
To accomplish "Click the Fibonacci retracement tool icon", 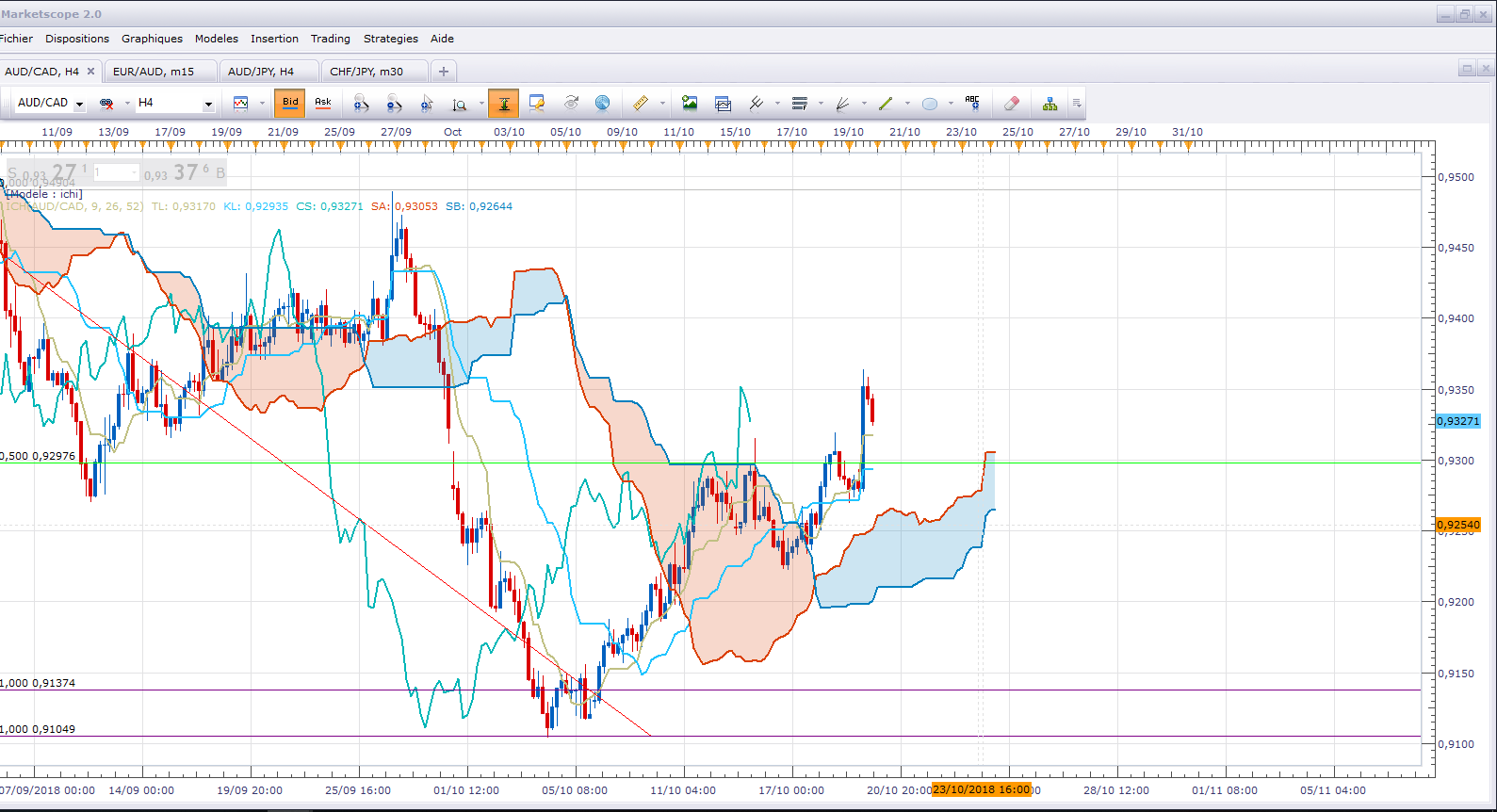I will [800, 104].
